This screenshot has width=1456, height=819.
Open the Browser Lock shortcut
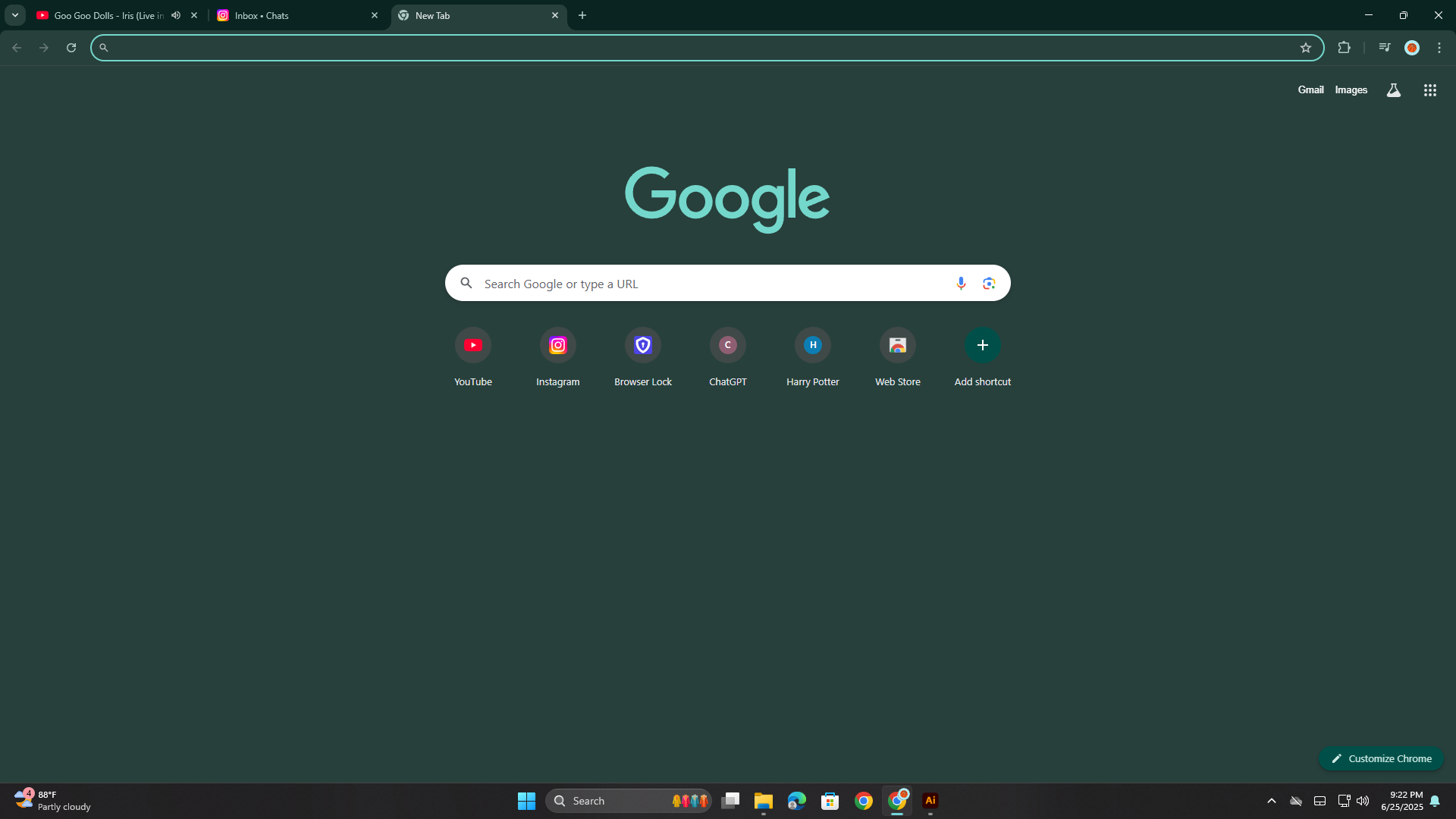643,357
